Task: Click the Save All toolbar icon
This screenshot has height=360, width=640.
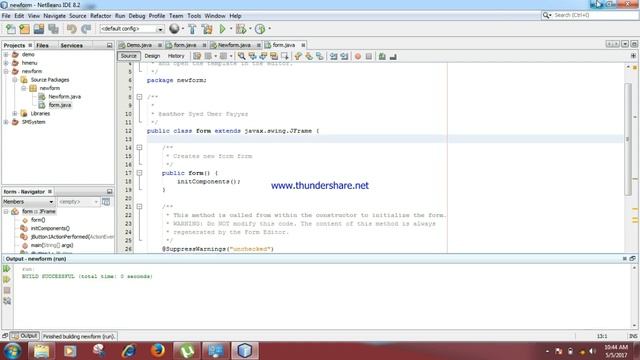Action: [53, 29]
